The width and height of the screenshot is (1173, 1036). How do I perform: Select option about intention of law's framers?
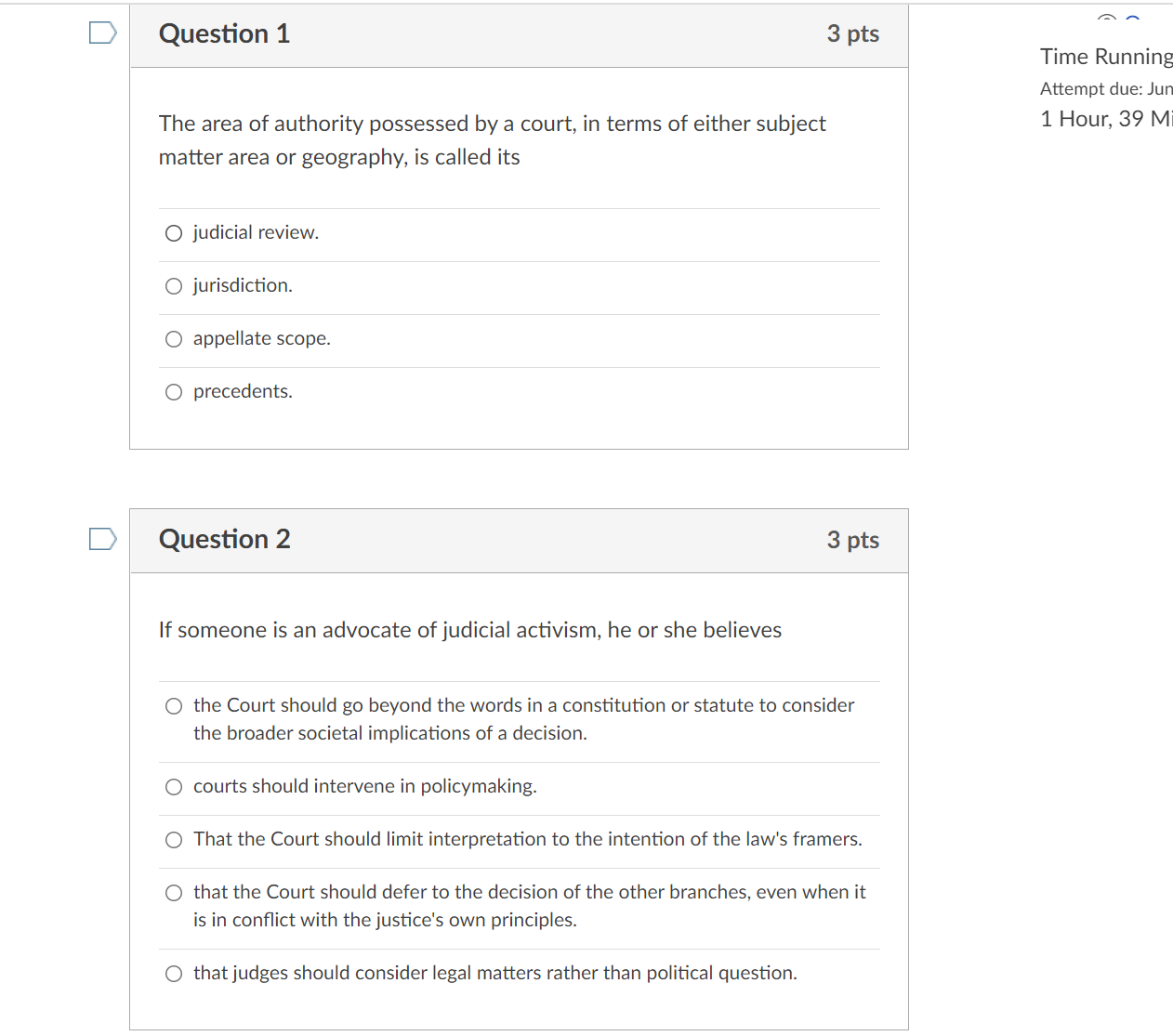(x=174, y=840)
